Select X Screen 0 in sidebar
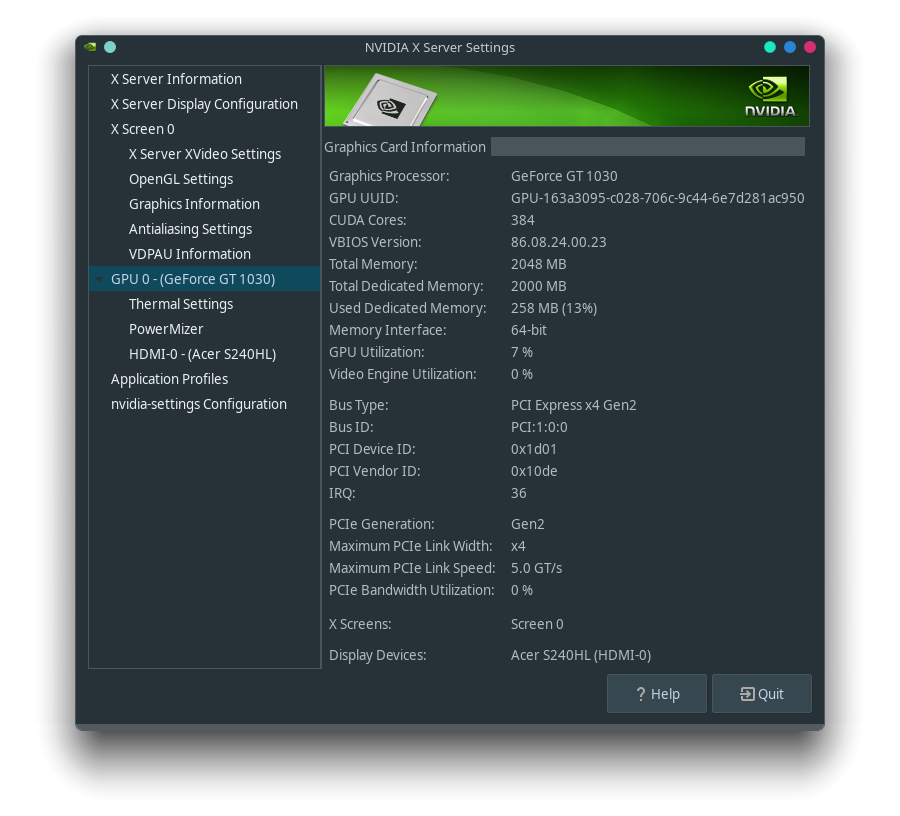The width and height of the screenshot is (900, 816). pos(142,129)
